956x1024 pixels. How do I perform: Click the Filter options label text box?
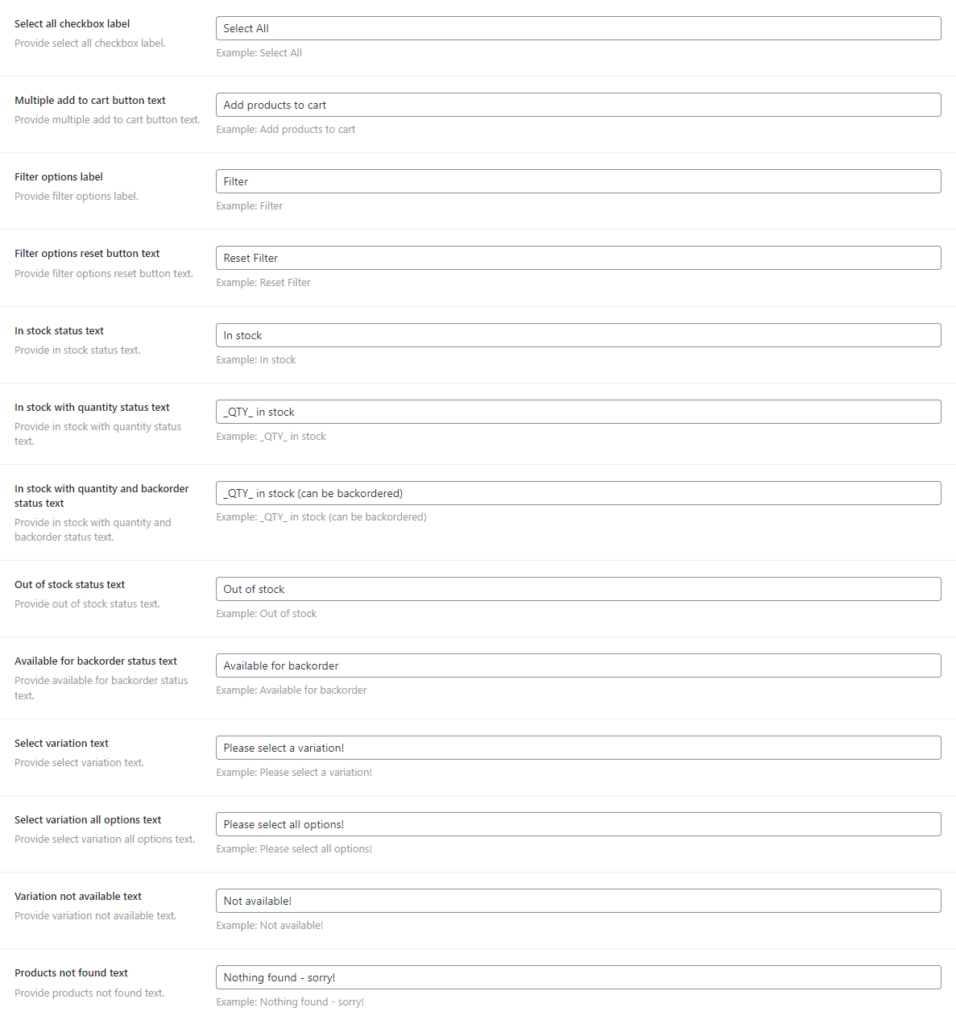point(578,181)
